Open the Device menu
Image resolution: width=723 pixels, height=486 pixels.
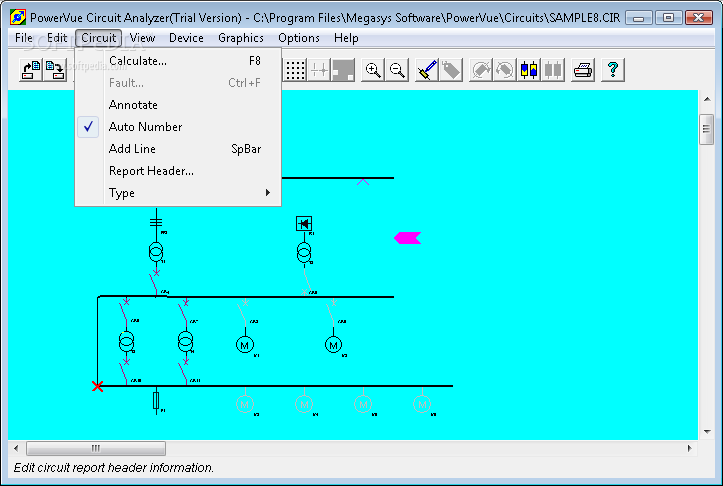click(x=186, y=38)
